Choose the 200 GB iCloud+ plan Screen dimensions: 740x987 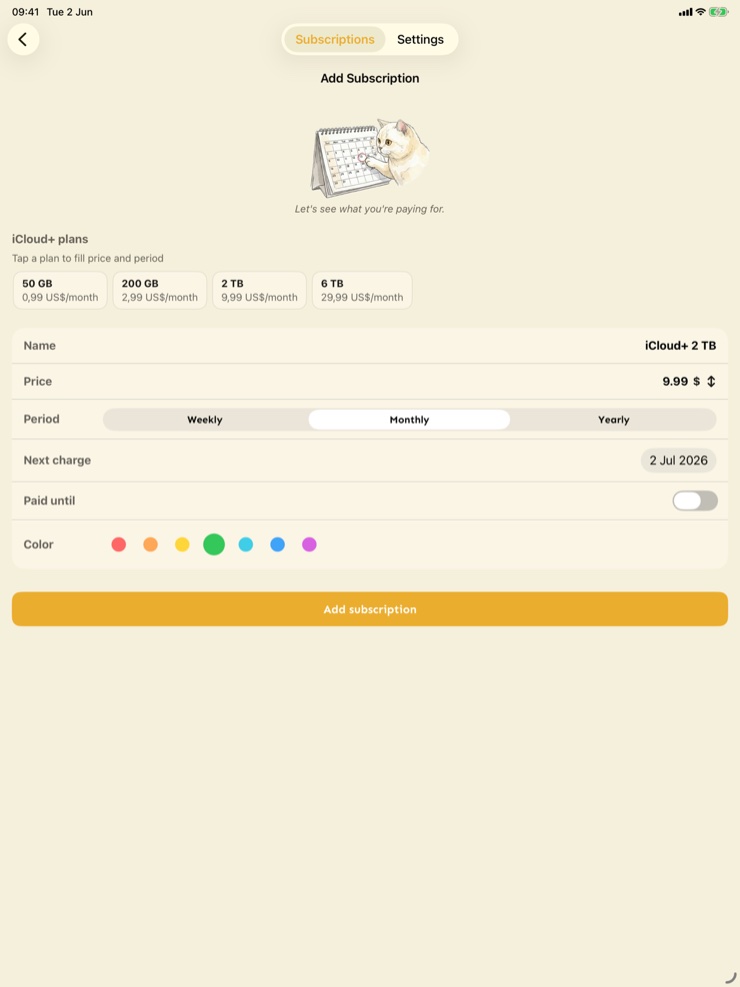click(159, 290)
